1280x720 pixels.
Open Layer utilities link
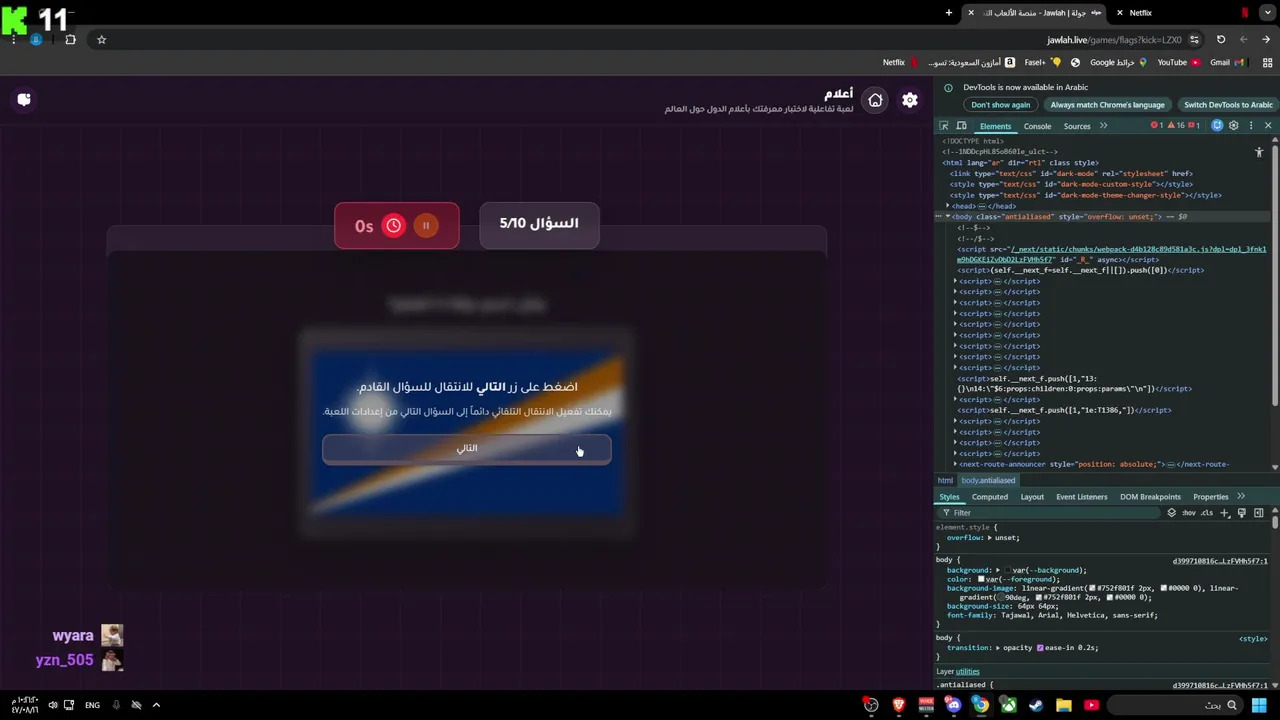(x=967, y=672)
